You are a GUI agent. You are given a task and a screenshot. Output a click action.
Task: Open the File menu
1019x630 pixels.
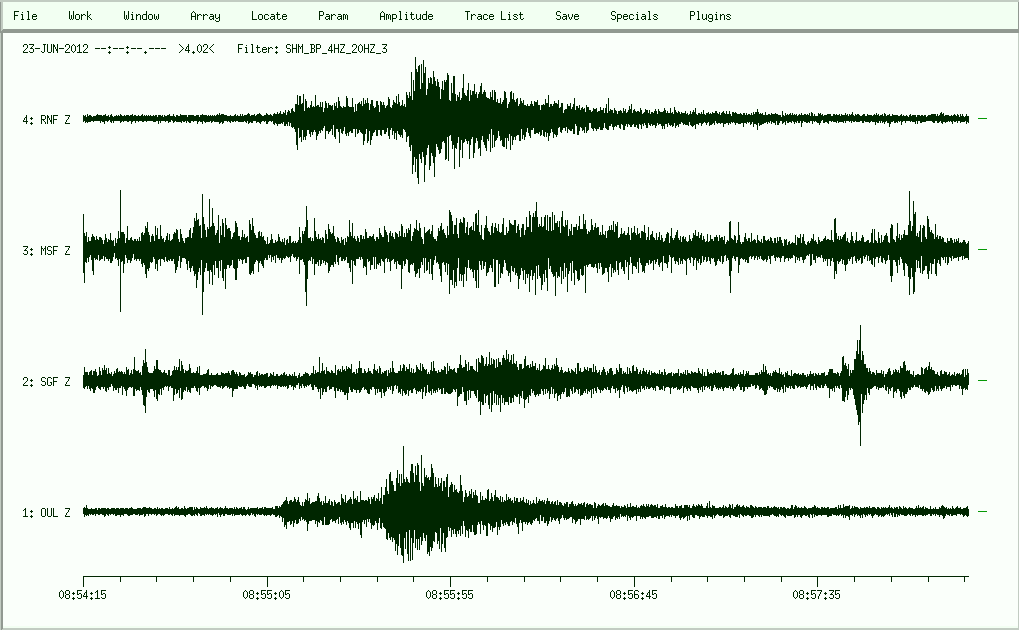point(25,16)
